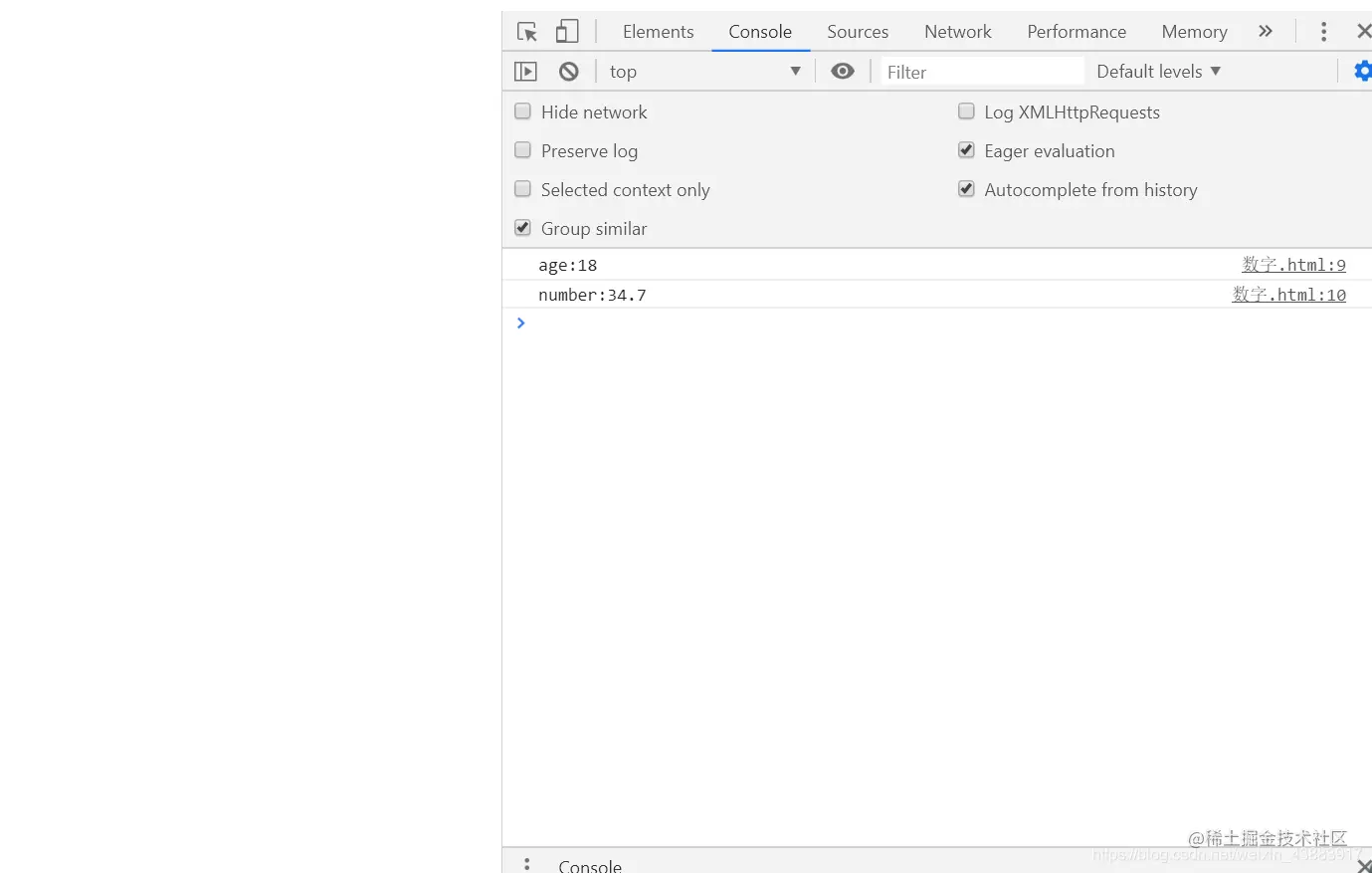Clear the console with the ban icon
This screenshot has width=1372, height=873.
tap(569, 72)
